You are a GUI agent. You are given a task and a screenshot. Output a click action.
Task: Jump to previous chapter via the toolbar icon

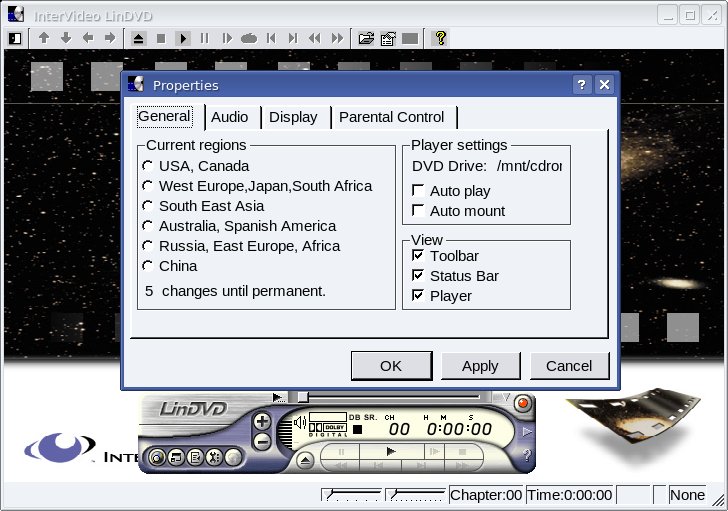click(x=271, y=39)
